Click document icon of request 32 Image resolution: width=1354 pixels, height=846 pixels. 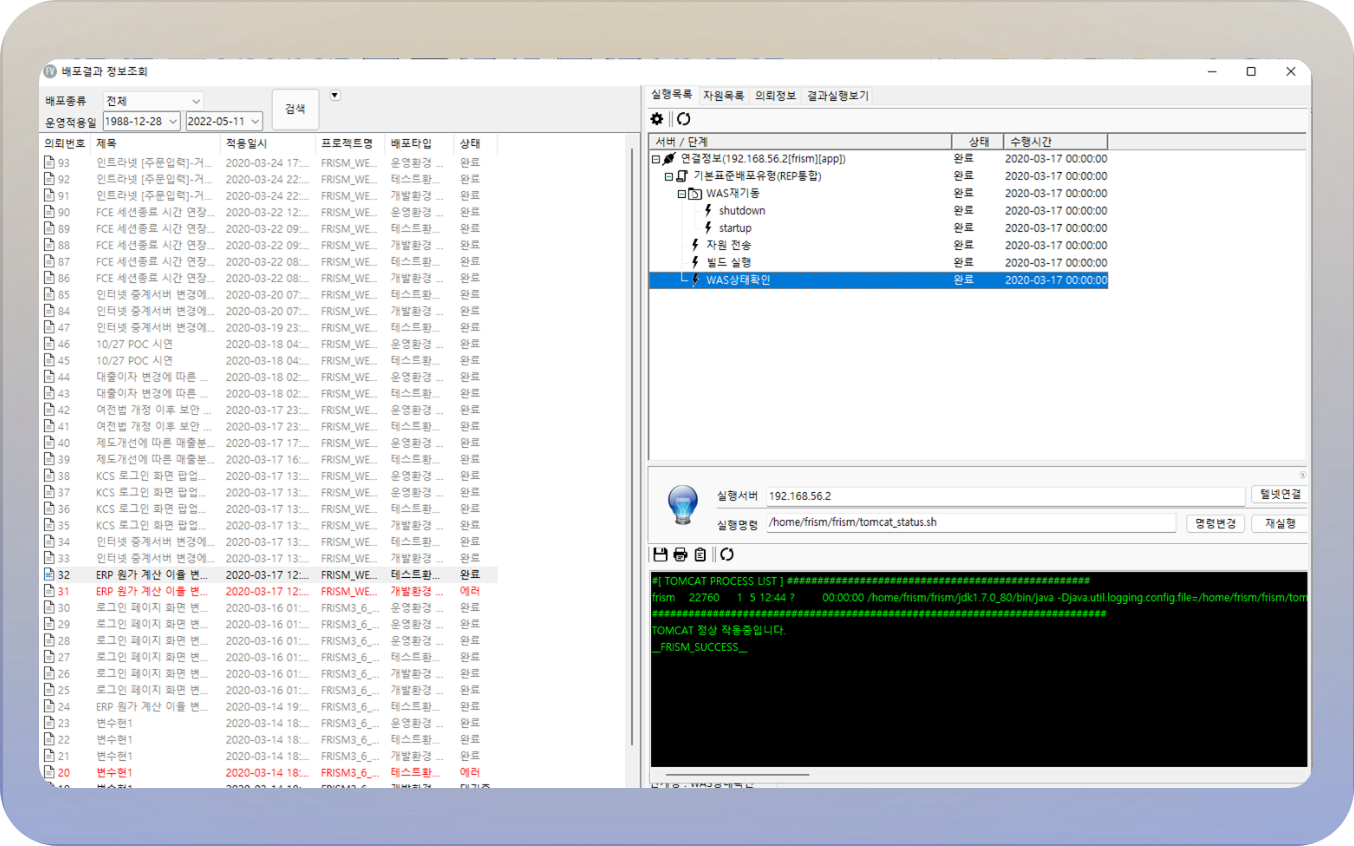pyautogui.click(x=48, y=575)
